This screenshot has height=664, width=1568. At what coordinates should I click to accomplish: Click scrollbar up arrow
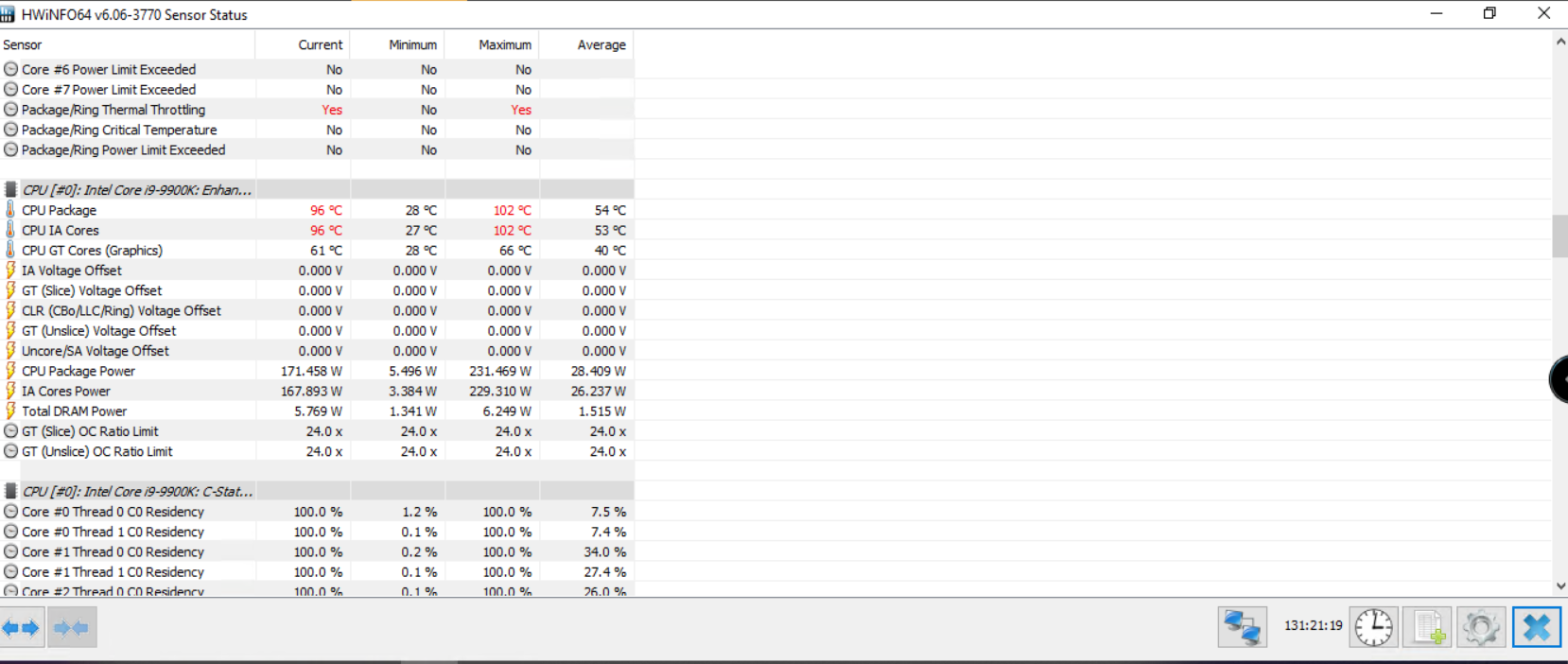click(x=1559, y=41)
